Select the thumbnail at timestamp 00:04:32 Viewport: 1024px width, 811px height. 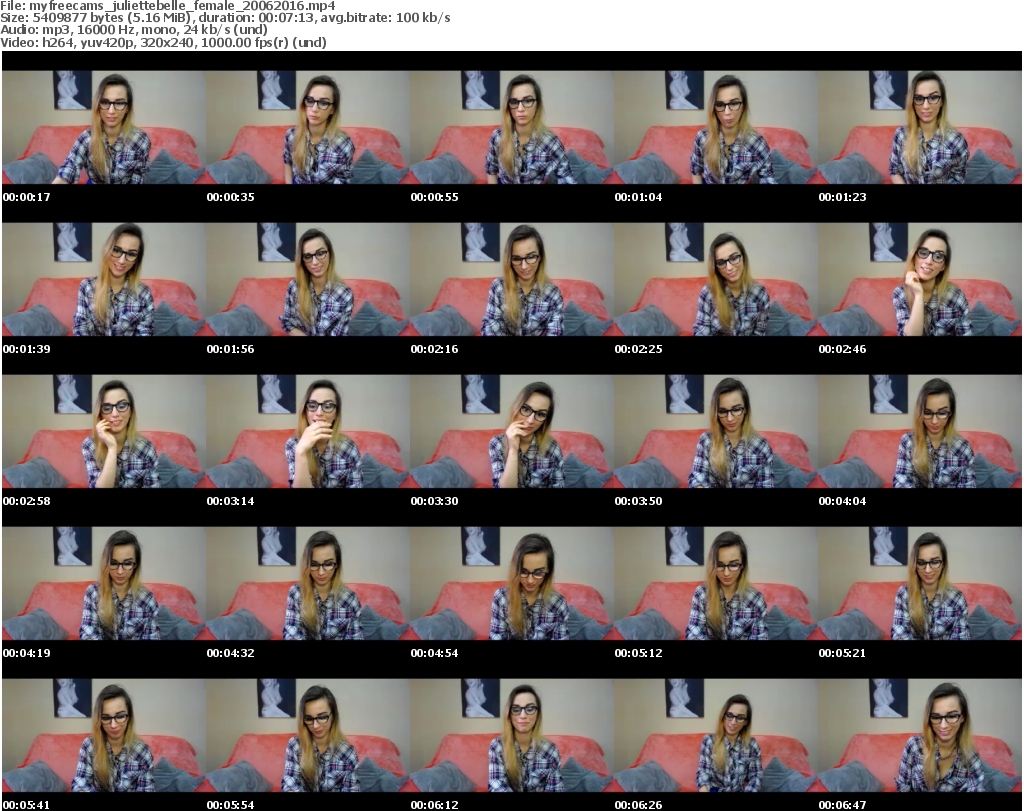tap(308, 583)
